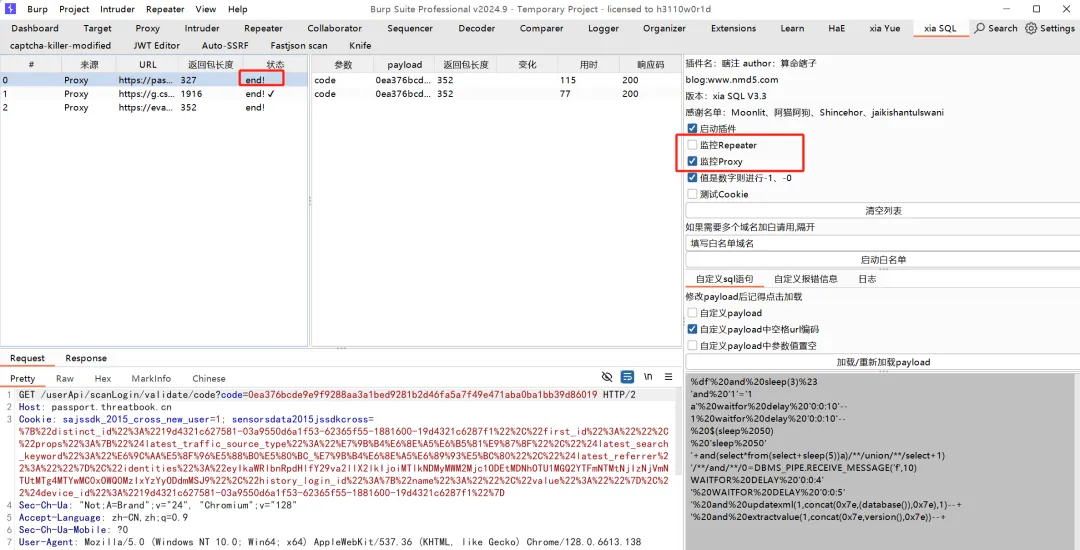Check 自定义payload中参数值置空 checkbox
The image size is (1080, 550).
point(692,346)
